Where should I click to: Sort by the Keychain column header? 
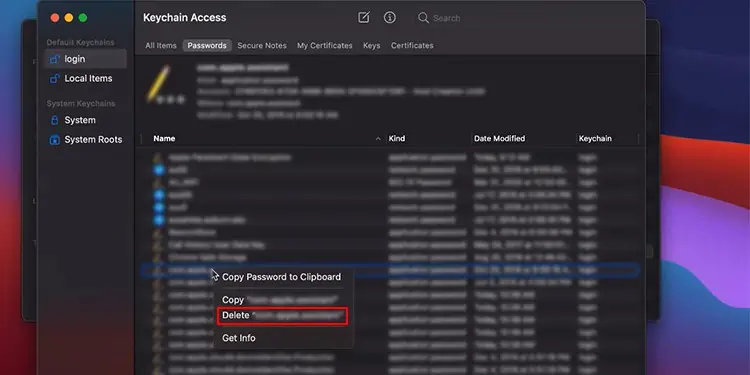coord(595,139)
